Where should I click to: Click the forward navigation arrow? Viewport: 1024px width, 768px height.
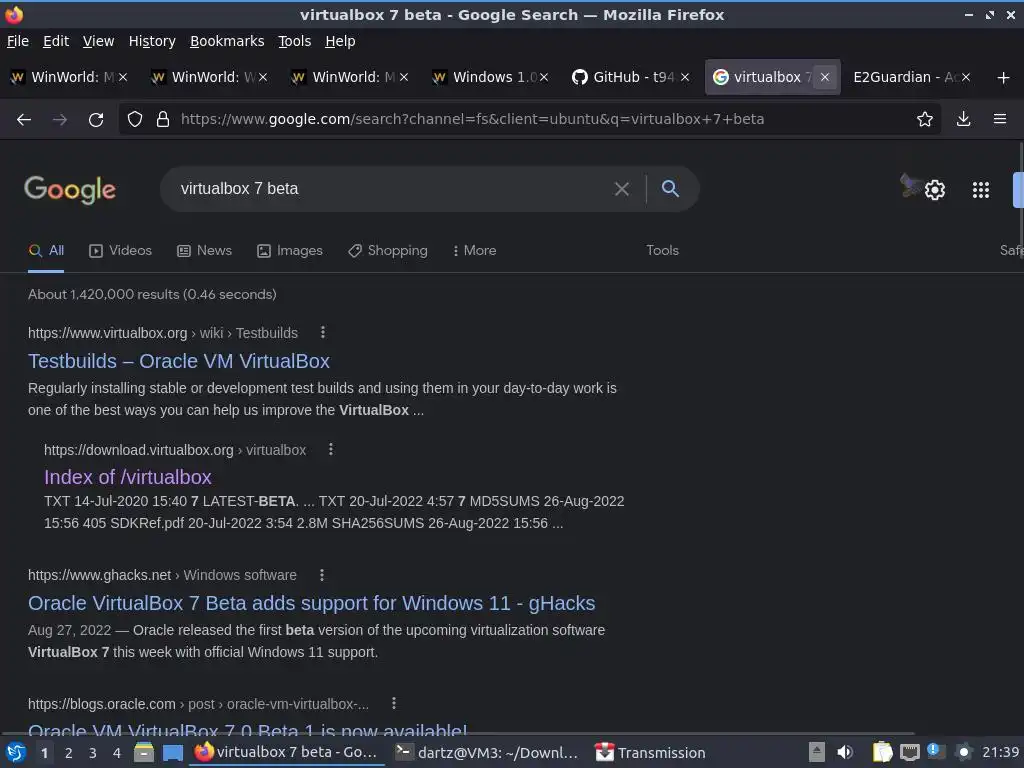click(59, 120)
